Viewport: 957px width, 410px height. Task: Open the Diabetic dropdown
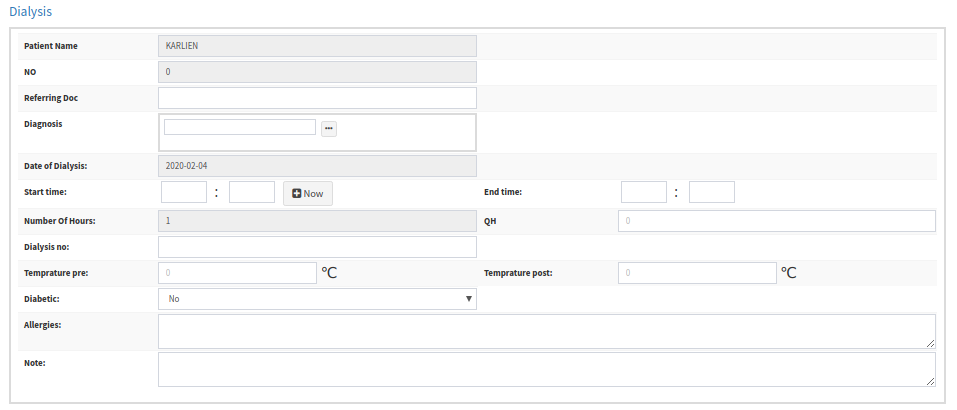point(317,299)
